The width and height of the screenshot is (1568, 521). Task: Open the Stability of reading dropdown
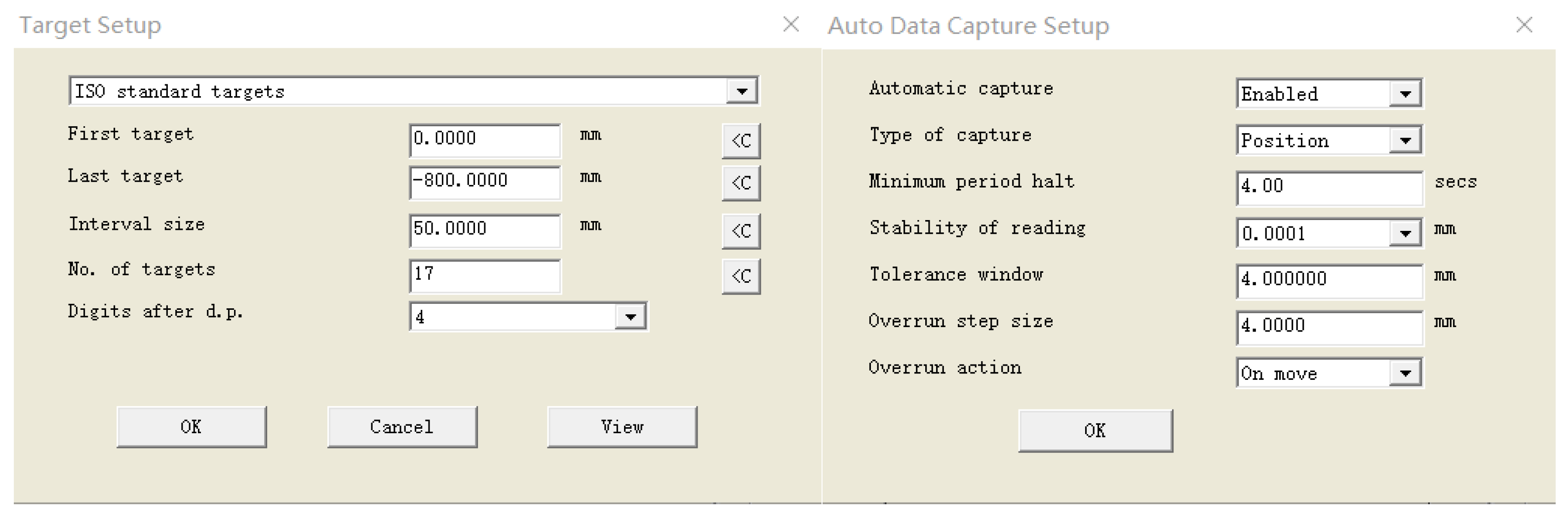tap(1405, 233)
